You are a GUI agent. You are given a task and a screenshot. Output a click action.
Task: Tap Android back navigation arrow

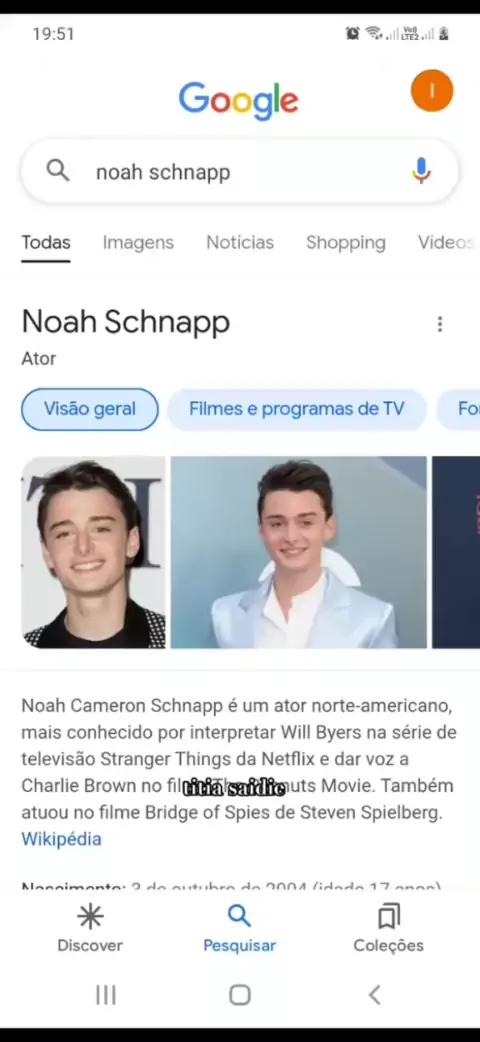(x=374, y=995)
